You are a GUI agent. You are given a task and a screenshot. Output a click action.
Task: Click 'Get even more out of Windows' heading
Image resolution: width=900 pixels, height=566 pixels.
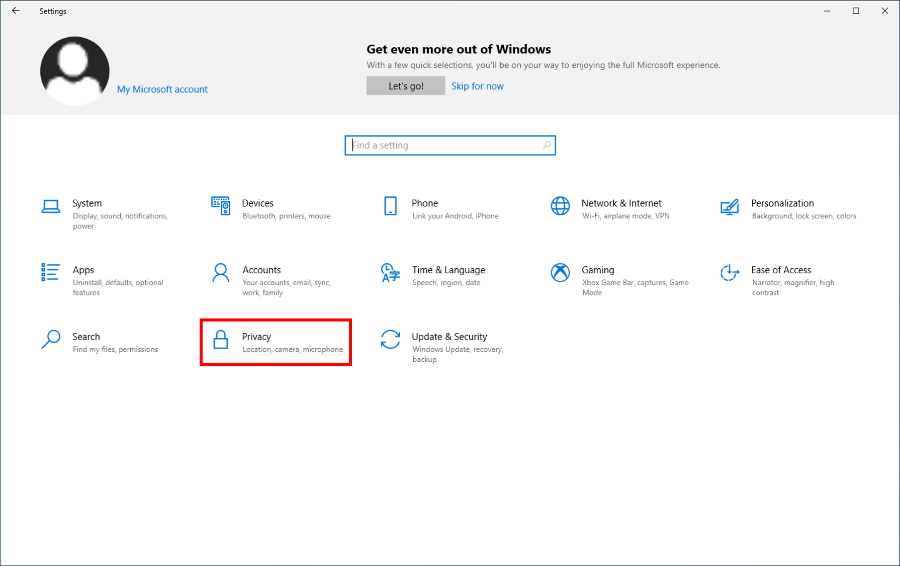(x=459, y=49)
